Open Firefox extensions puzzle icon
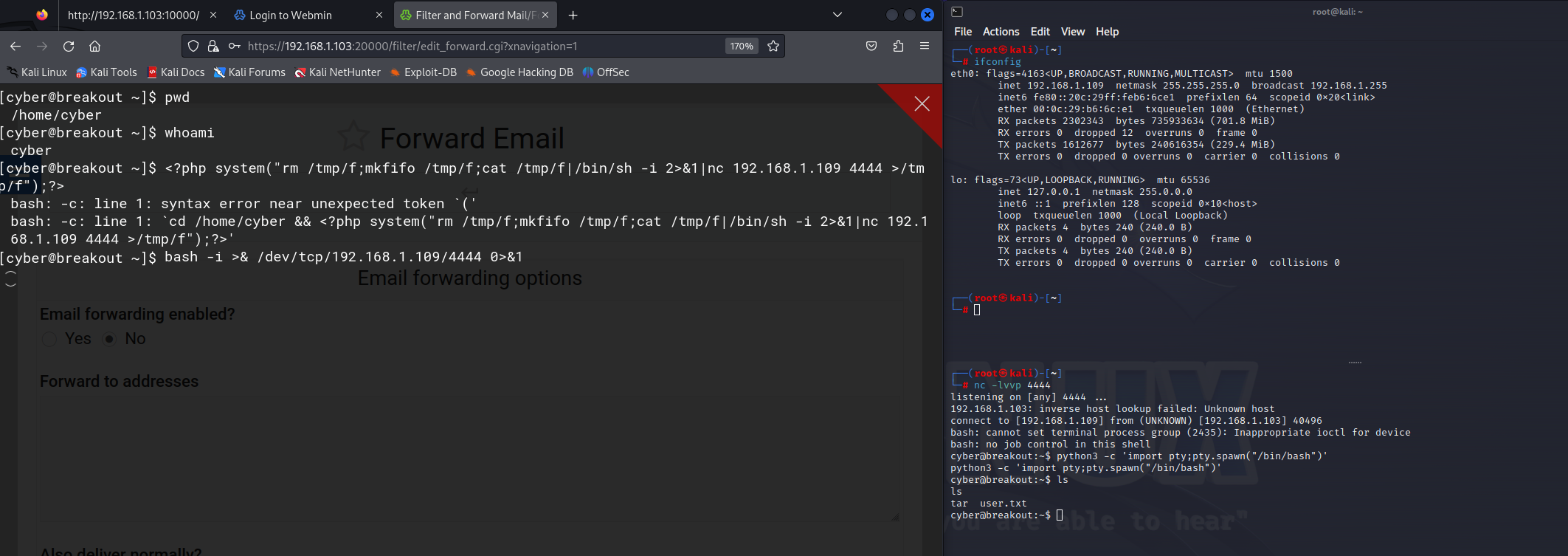Viewport: 1568px width, 556px height. 898,46
